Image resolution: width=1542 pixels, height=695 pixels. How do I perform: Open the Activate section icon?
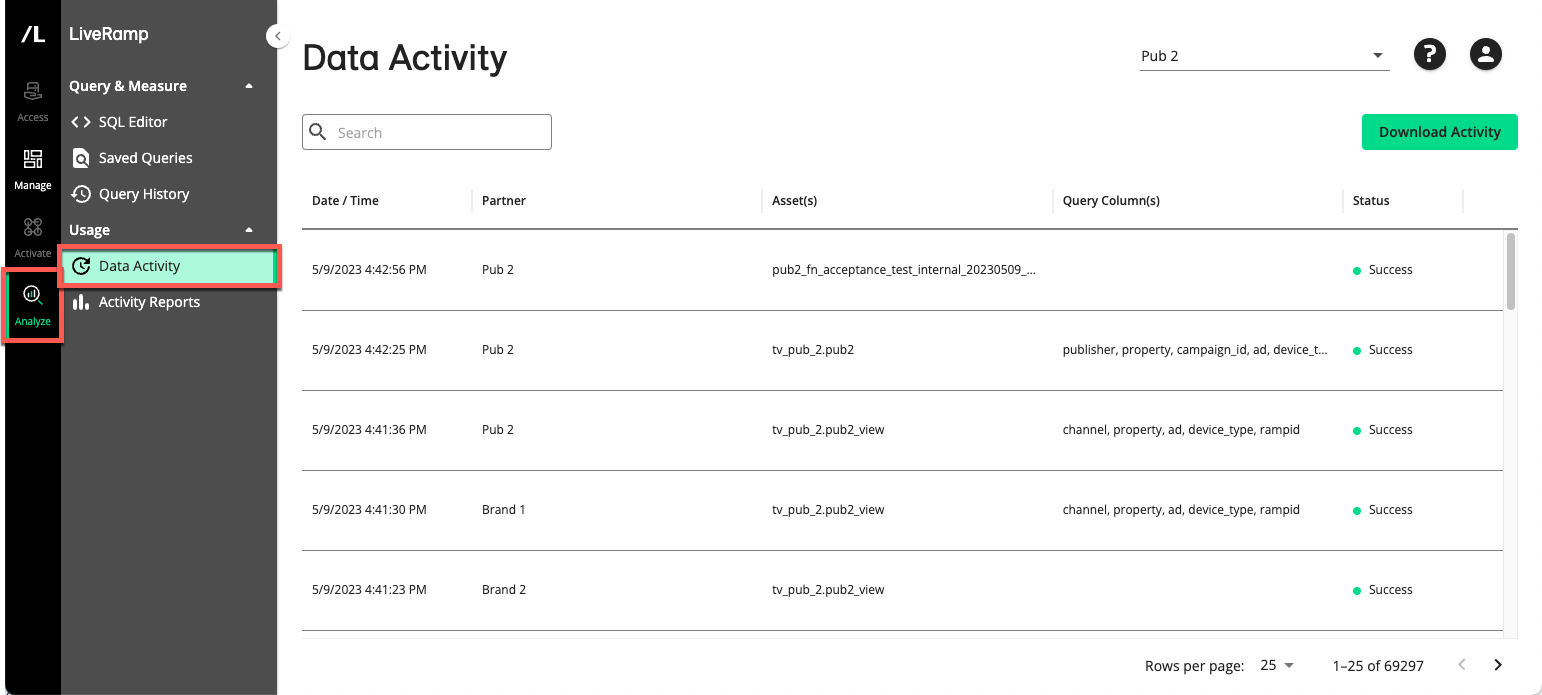pos(32,237)
